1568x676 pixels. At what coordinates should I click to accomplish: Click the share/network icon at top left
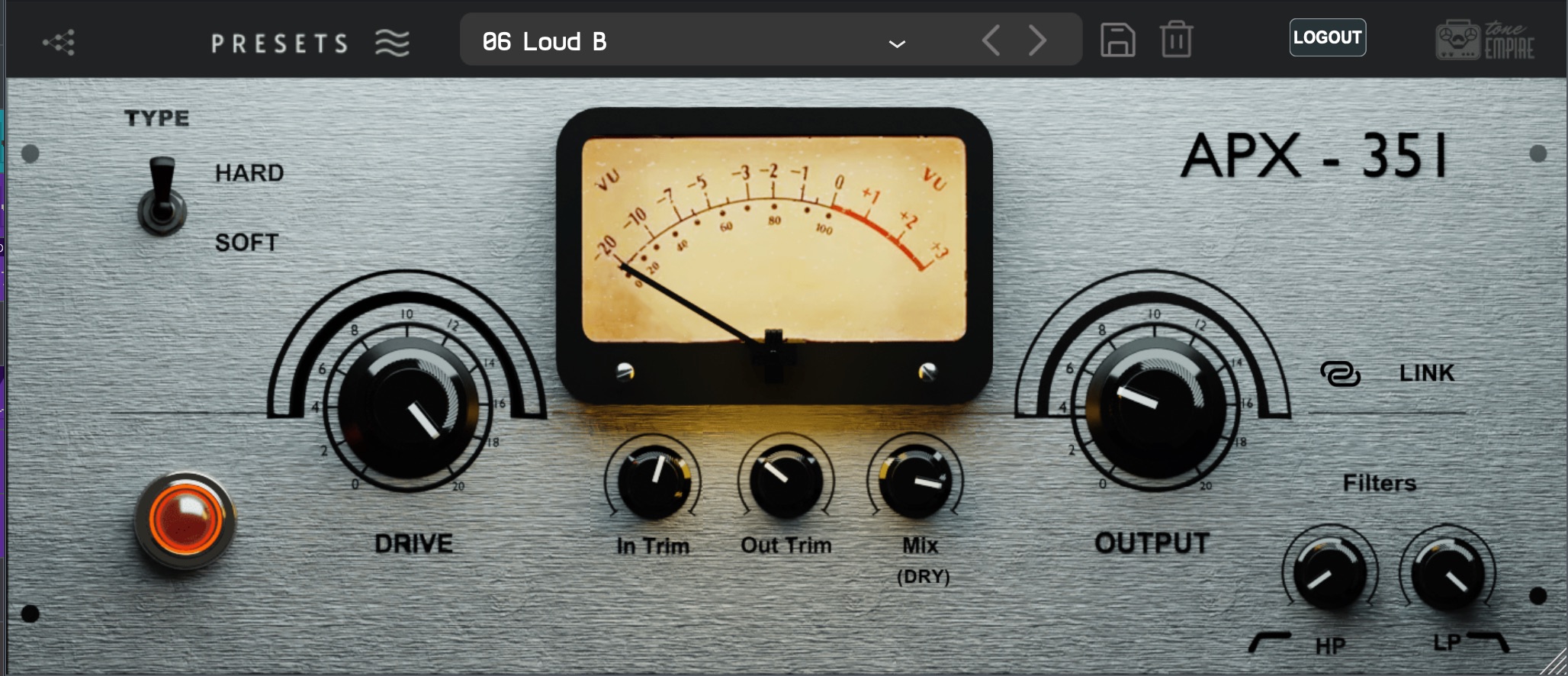tap(59, 42)
